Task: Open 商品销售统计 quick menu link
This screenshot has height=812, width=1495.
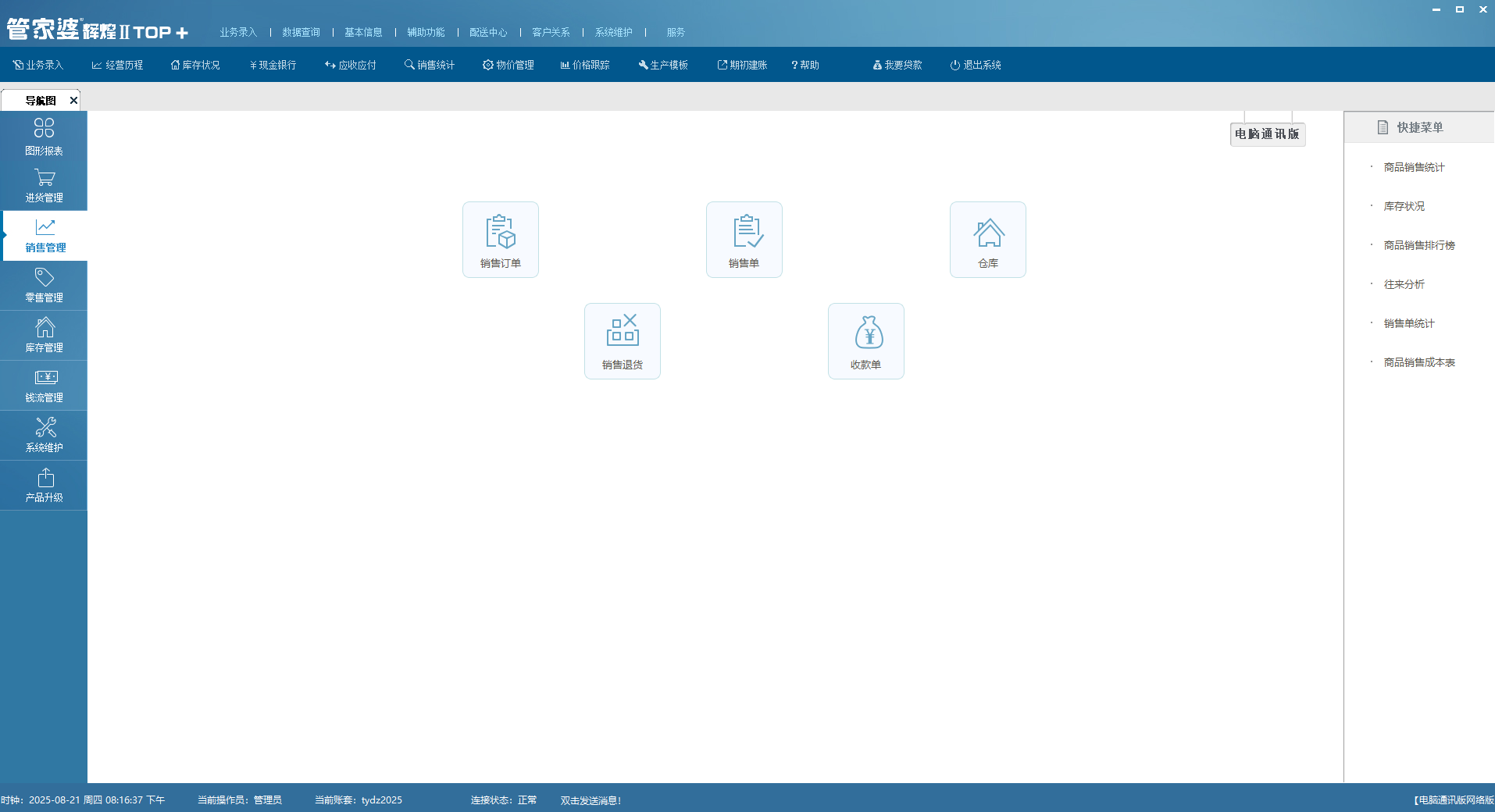Action: pyautogui.click(x=1414, y=167)
